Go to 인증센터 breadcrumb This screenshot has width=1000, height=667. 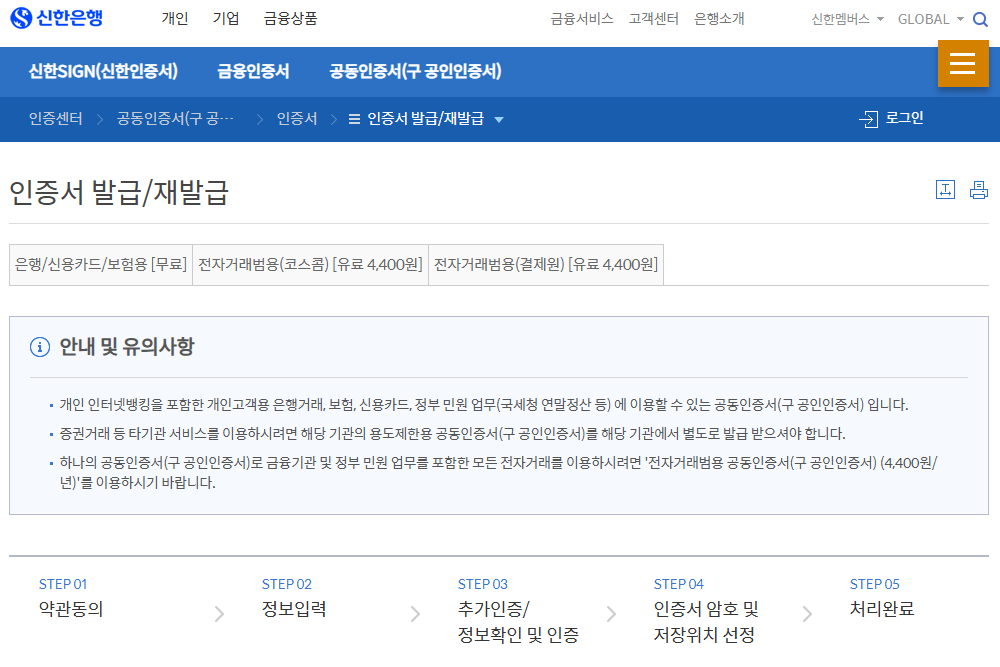point(55,119)
